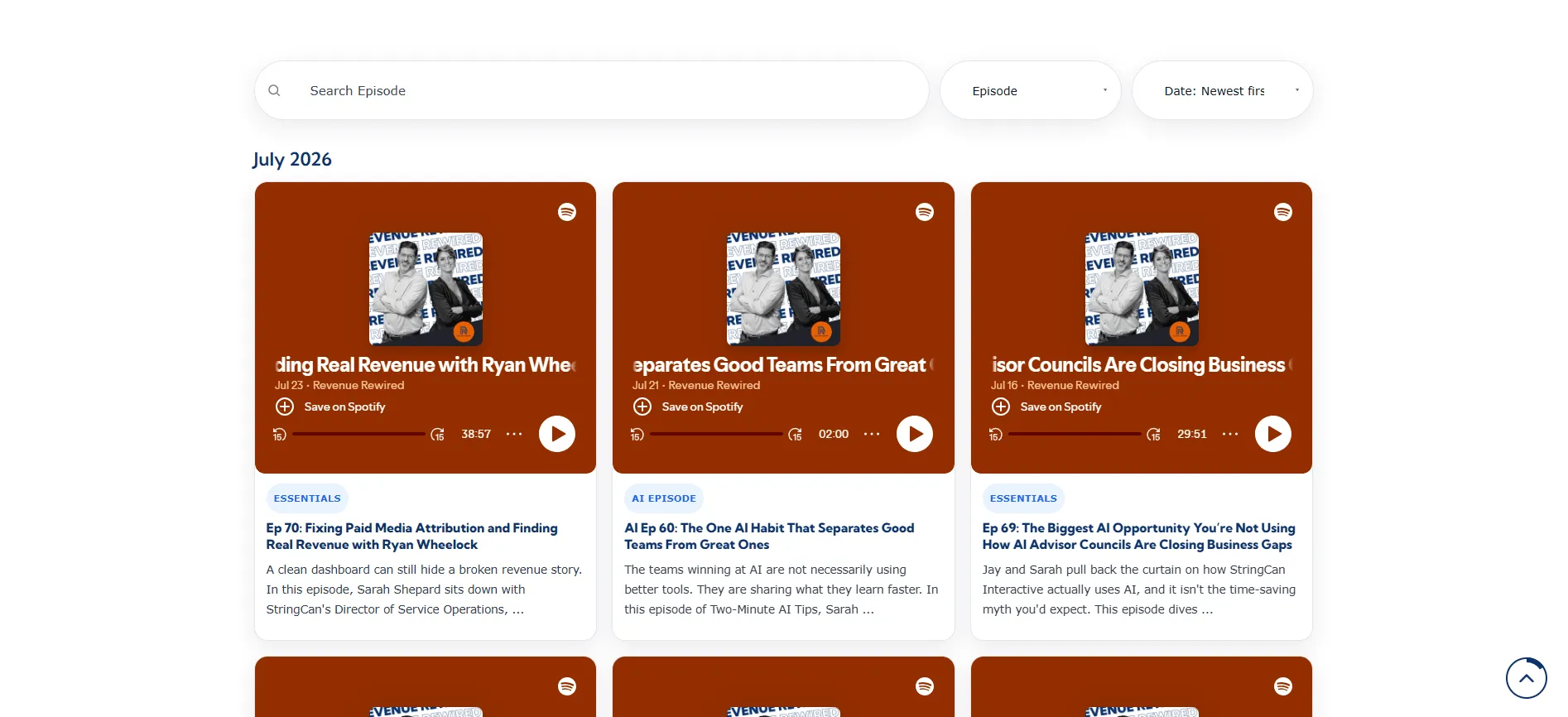Click ESSENTIALS tag on Ep 70 card
This screenshot has height=717, width=1568.
pyautogui.click(x=307, y=498)
